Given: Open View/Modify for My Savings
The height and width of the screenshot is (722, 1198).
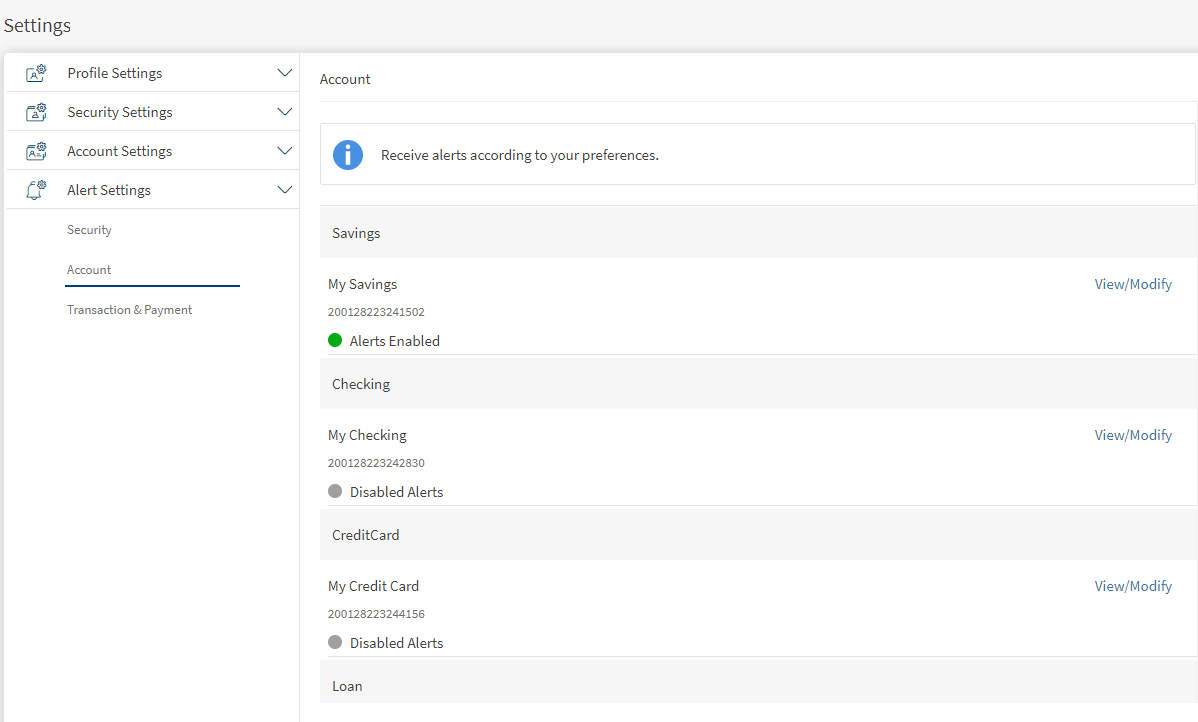Looking at the screenshot, I should [1133, 284].
